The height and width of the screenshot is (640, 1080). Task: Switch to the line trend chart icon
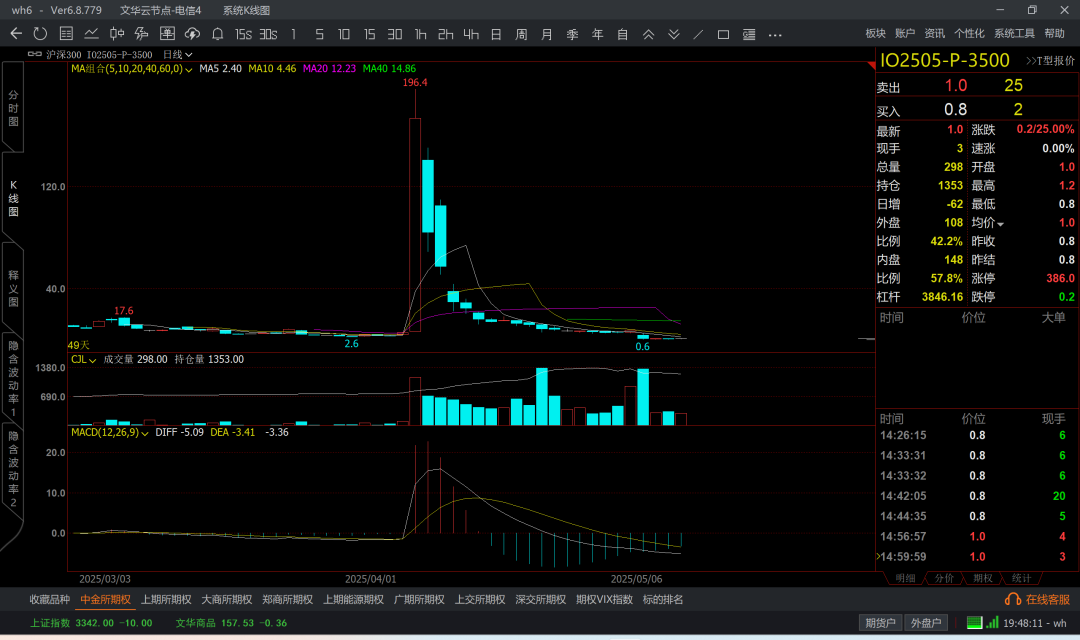[x=91, y=34]
